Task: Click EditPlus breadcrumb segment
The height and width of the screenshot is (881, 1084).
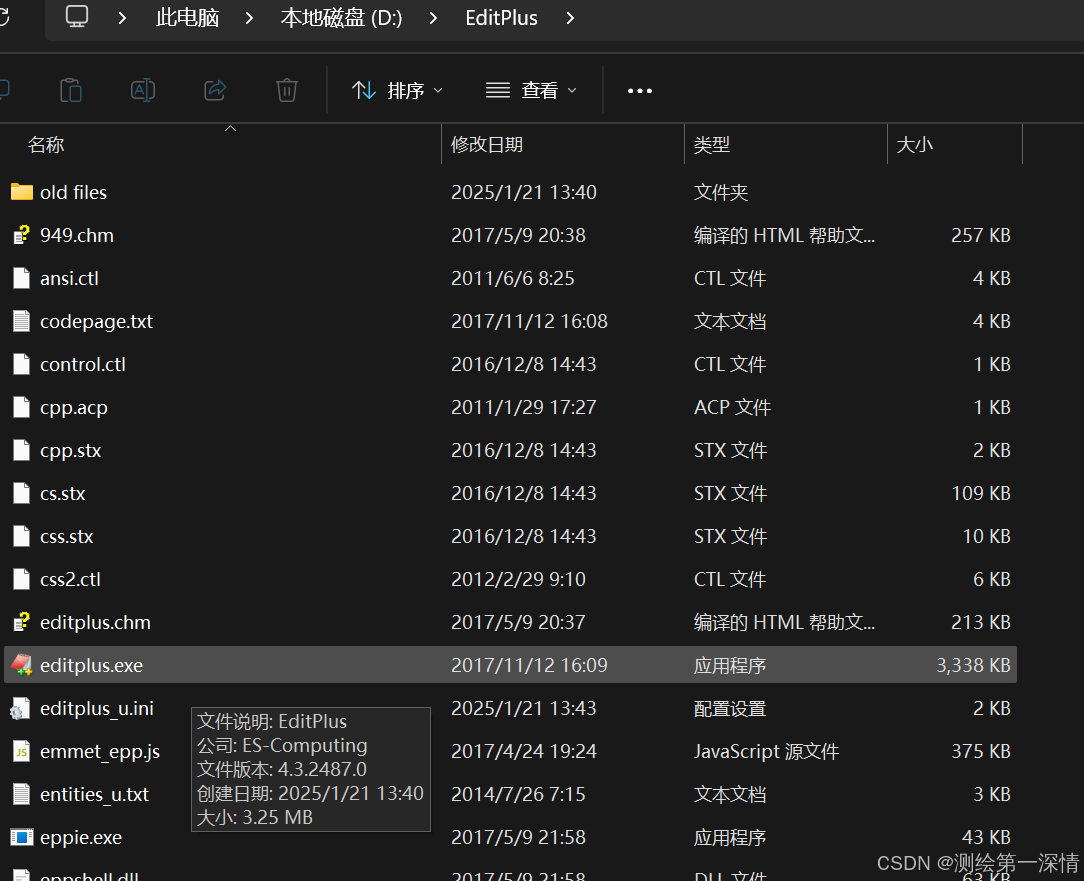Action: pos(501,18)
